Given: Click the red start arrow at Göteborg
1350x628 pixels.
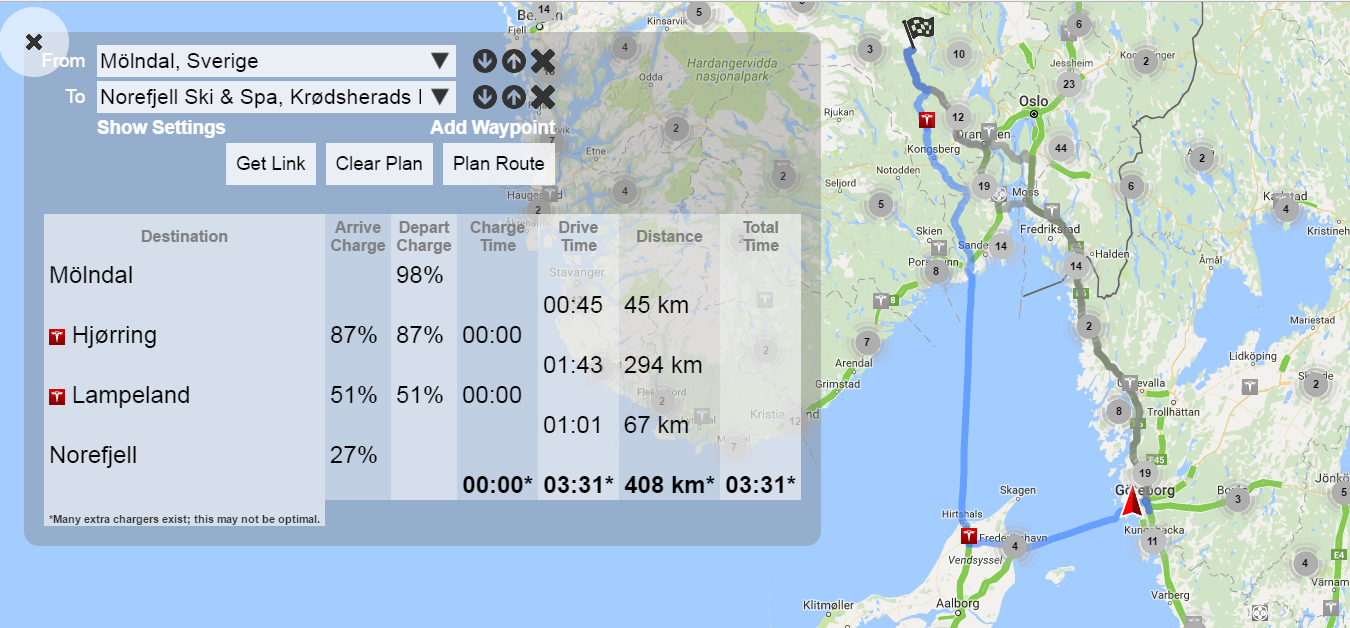Looking at the screenshot, I should pyautogui.click(x=1132, y=500).
